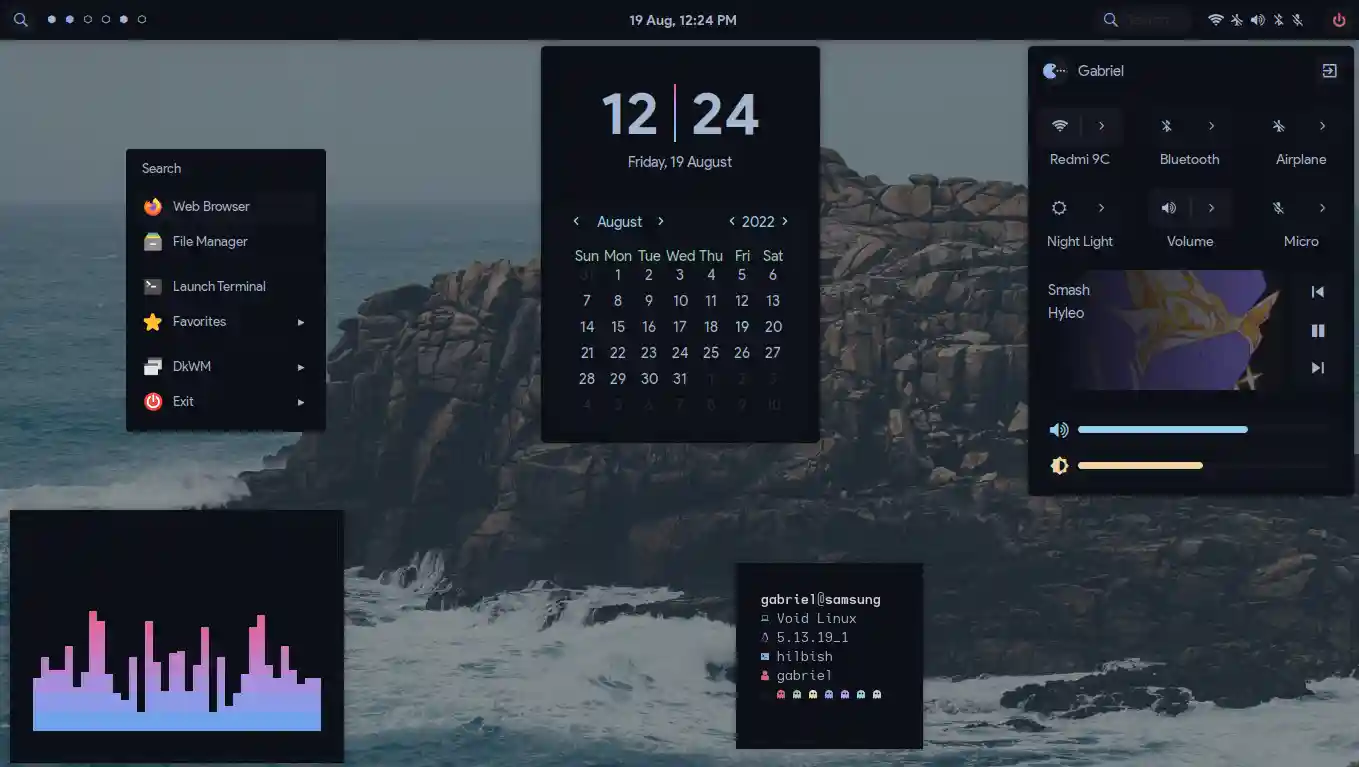Image resolution: width=1359 pixels, height=767 pixels.
Task: Expand the Bluetooth options arrow
Action: pyautogui.click(x=1212, y=126)
